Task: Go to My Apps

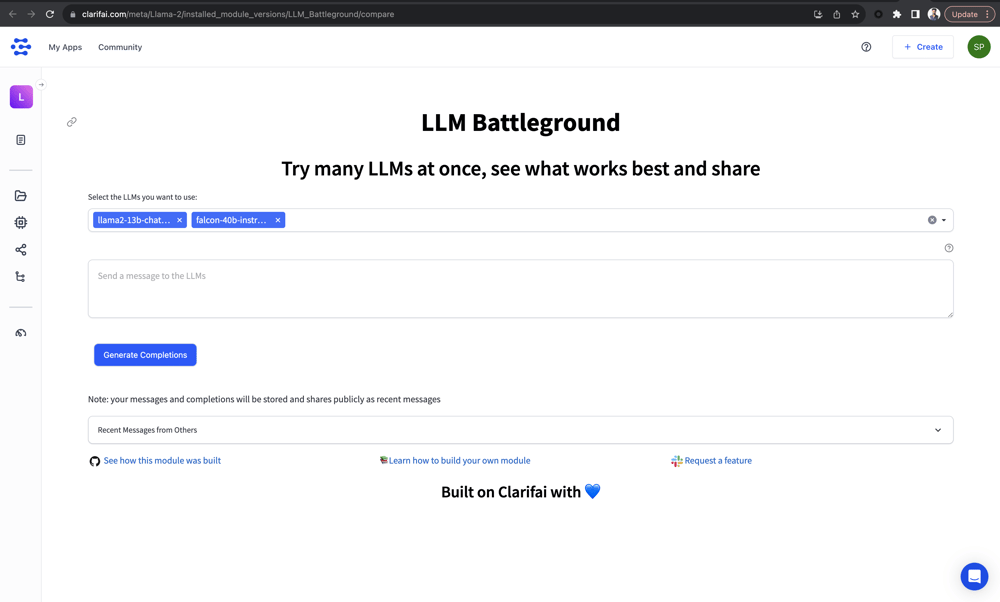Action: point(65,47)
